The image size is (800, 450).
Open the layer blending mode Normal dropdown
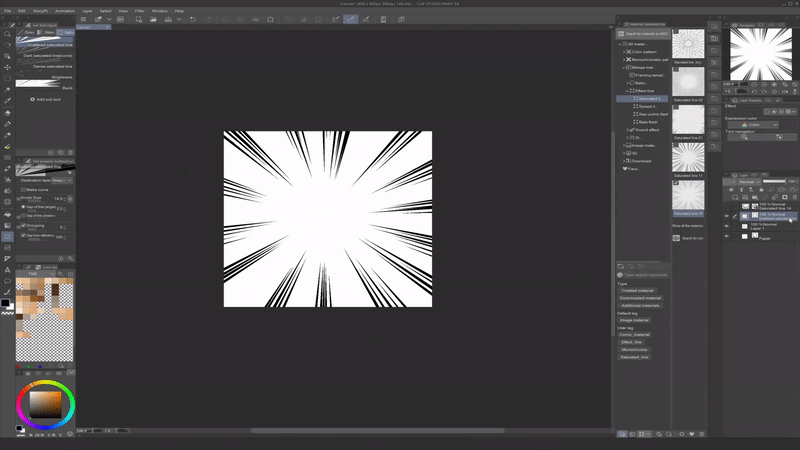(748, 182)
